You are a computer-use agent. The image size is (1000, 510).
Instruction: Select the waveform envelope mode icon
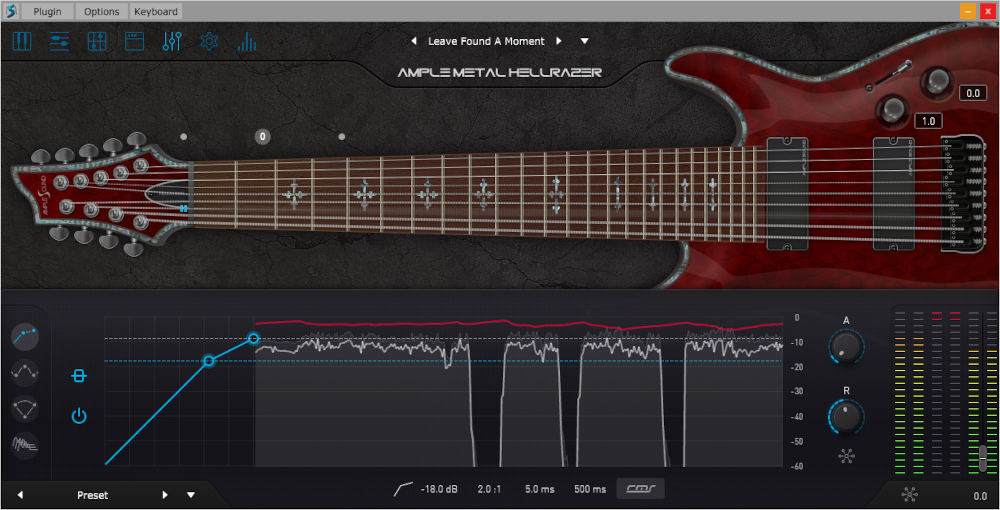25,445
